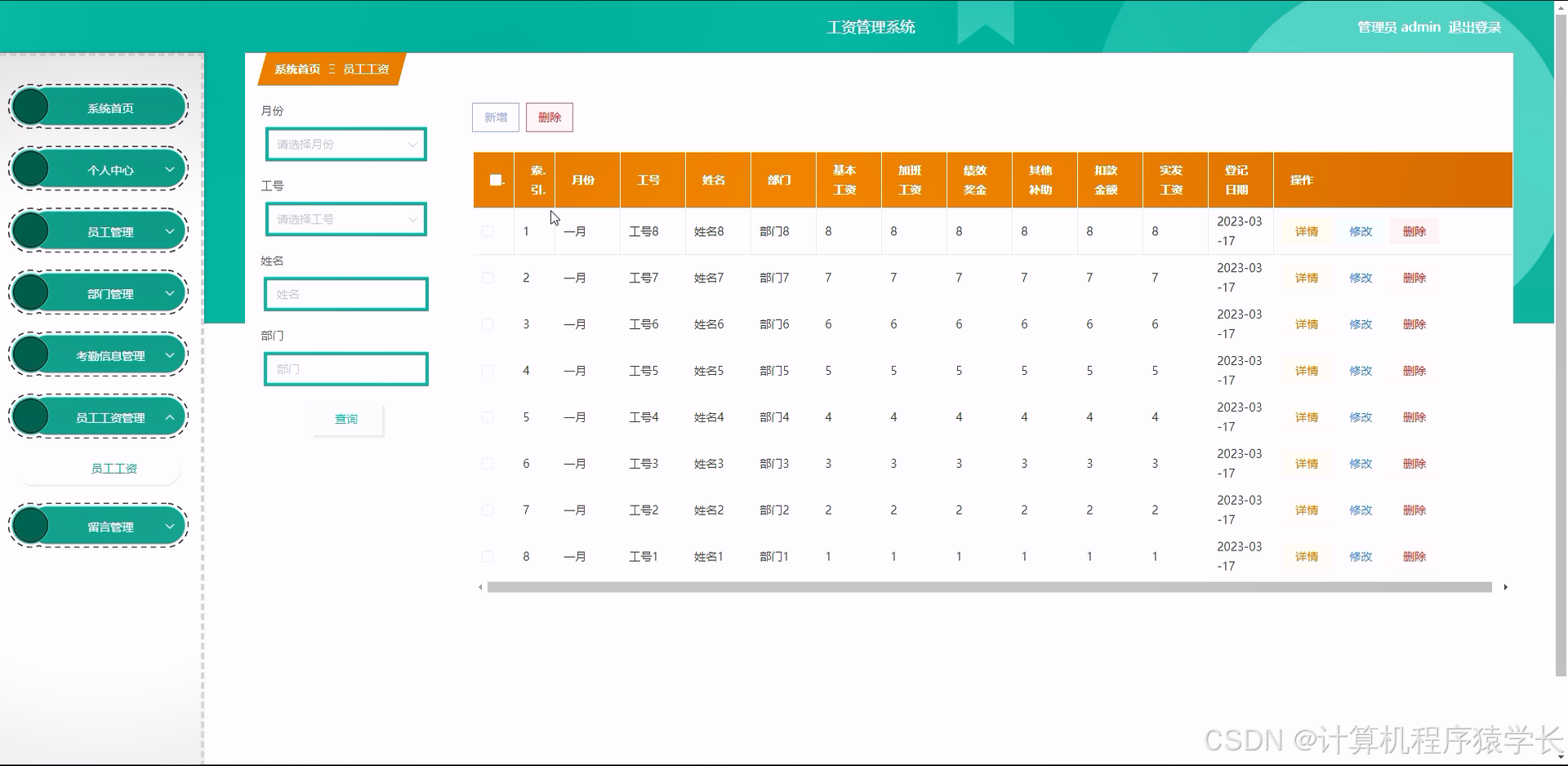
Task: Open 详情 for row 工号3
Action: tap(1307, 464)
